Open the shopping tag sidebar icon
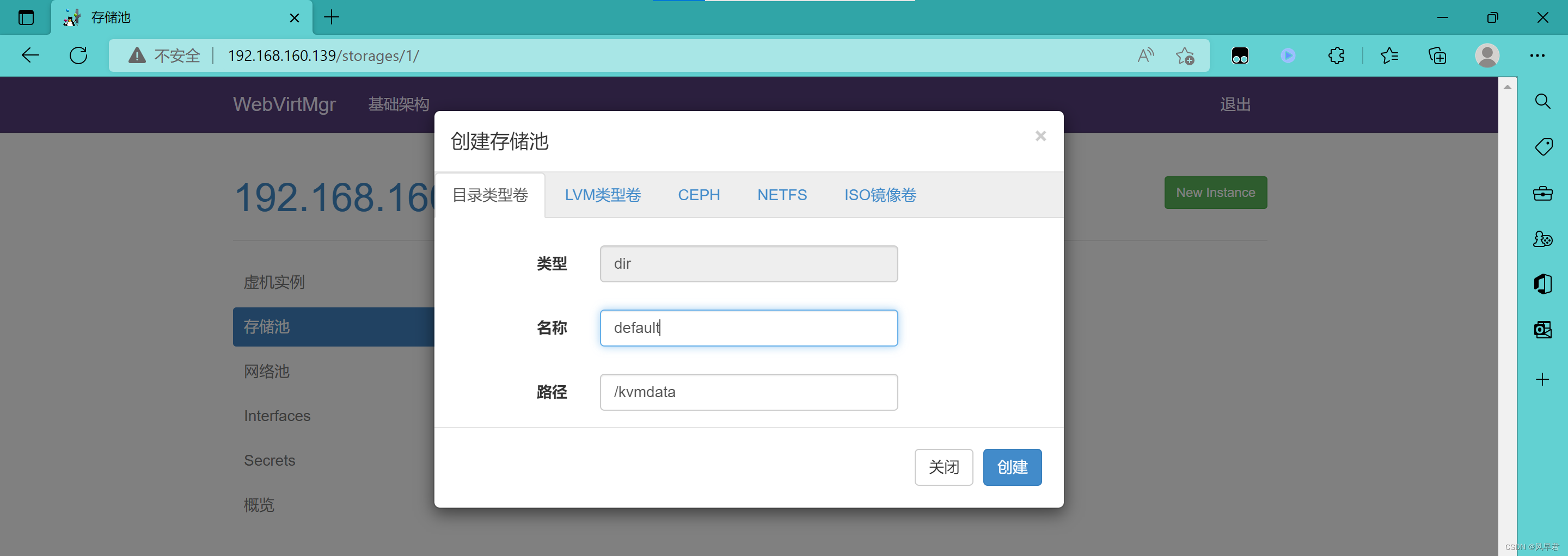 1542,146
